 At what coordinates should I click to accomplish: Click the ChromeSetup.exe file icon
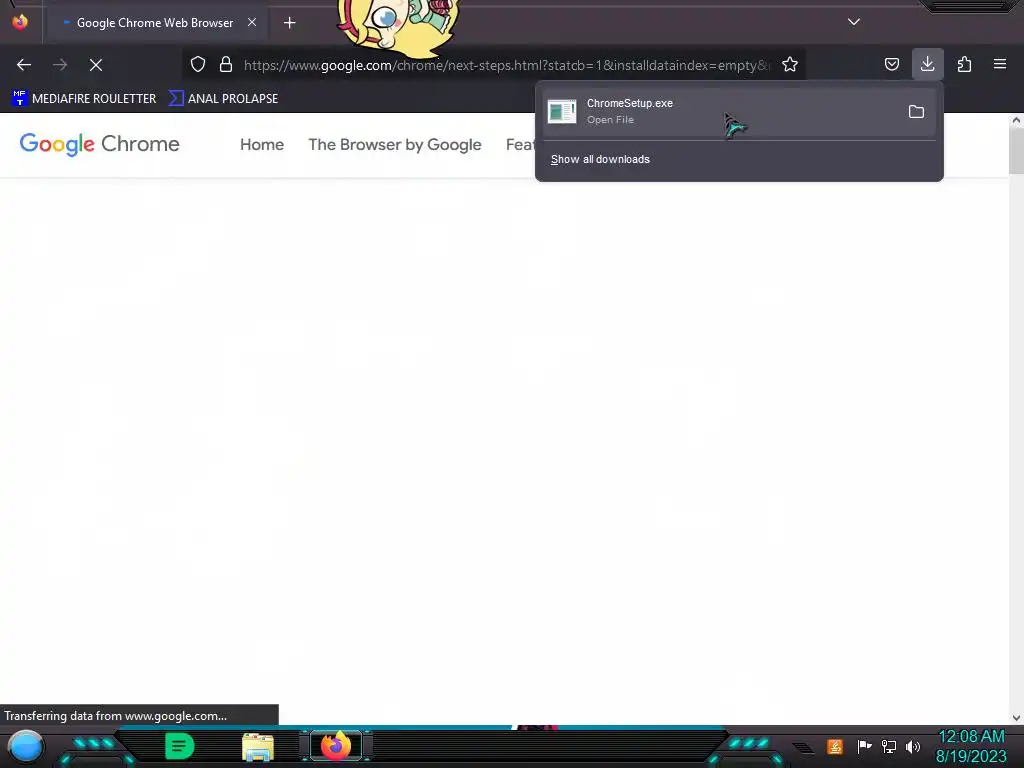562,112
